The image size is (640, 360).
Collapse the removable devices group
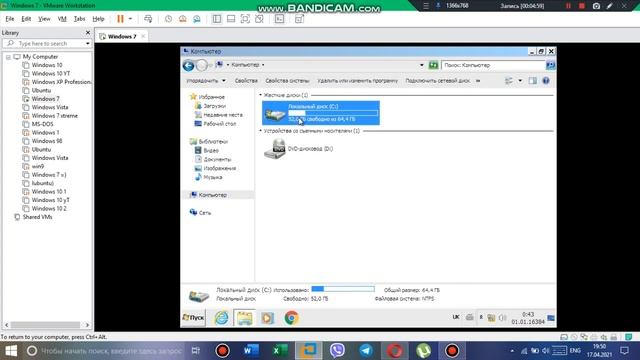[x=260, y=131]
